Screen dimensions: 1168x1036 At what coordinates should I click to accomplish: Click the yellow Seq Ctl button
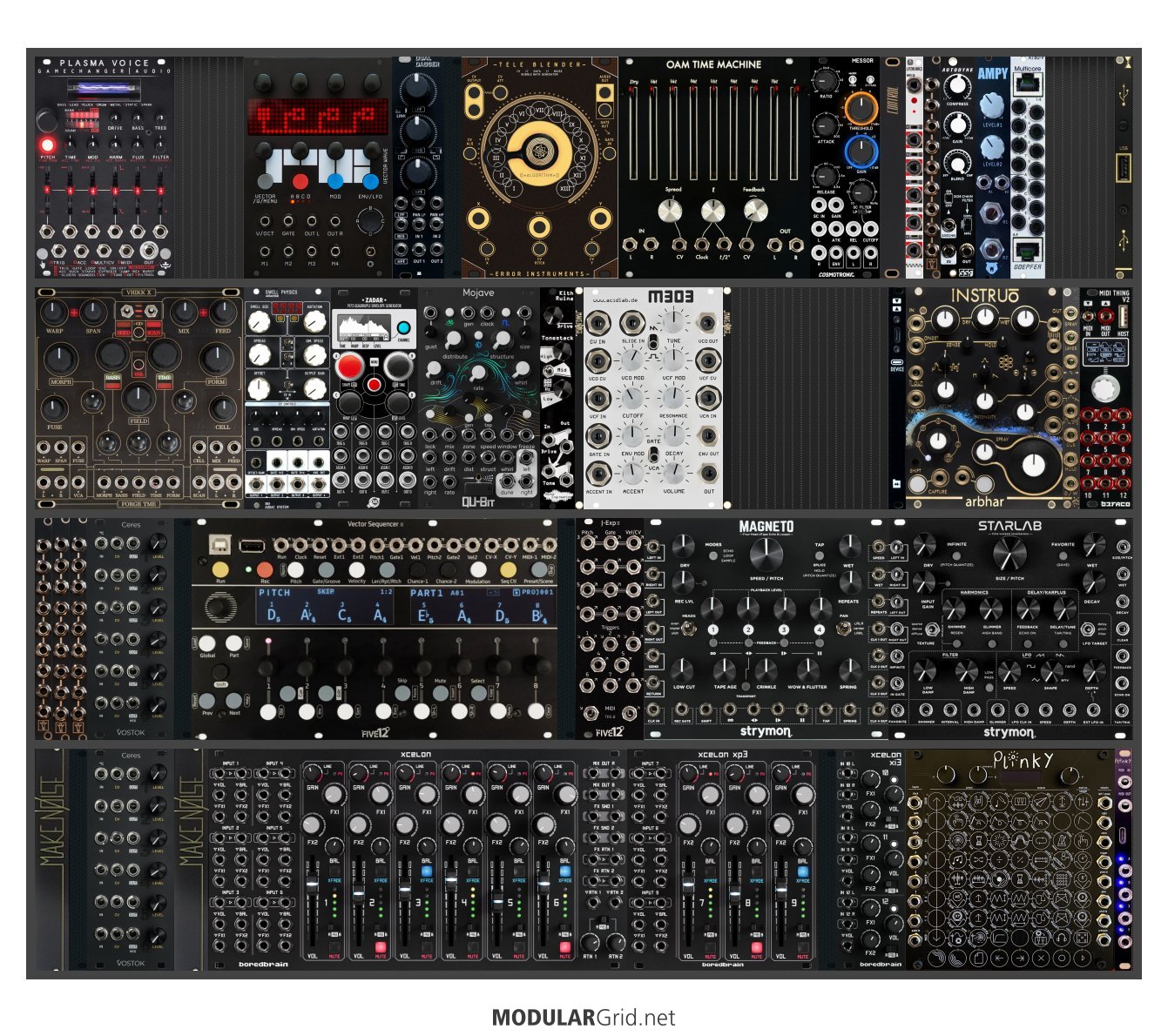click(509, 569)
